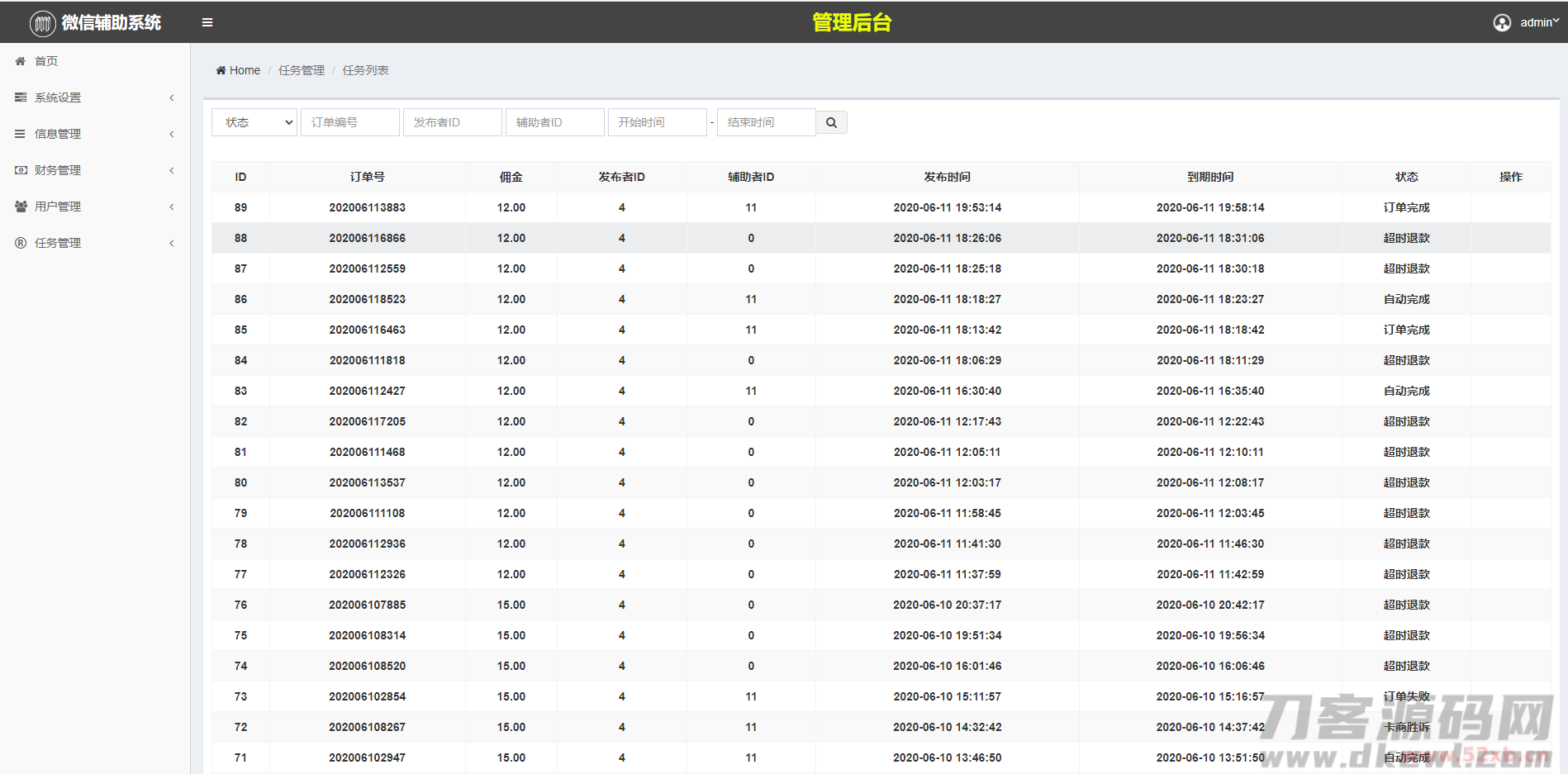Open the admin account dropdown
This screenshot has height=774, width=1568.
coord(1539,22)
